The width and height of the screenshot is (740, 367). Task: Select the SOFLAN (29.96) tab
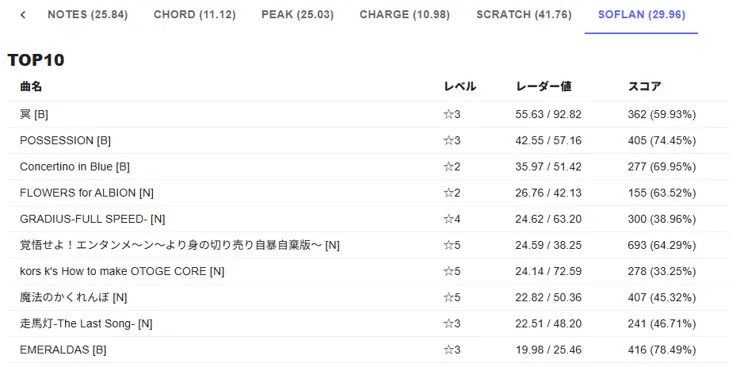[641, 15]
